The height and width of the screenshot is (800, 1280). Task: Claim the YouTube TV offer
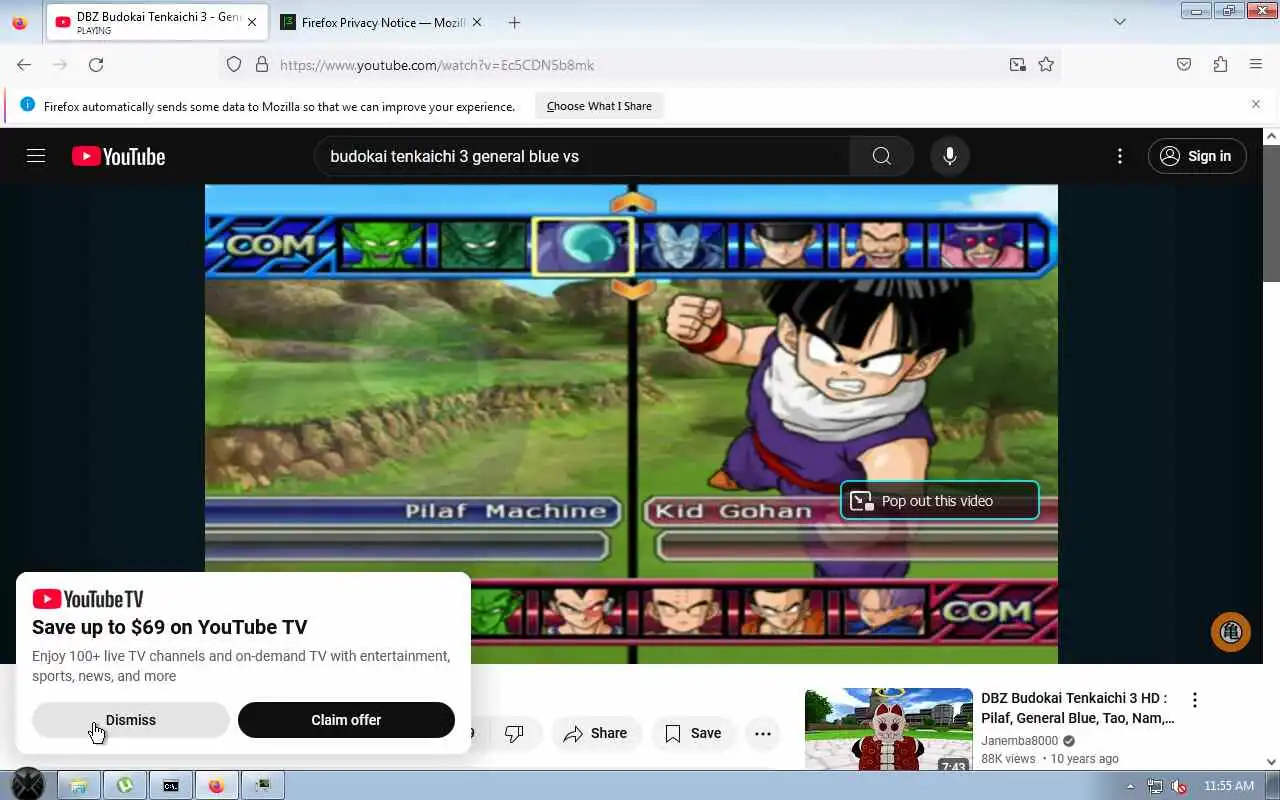click(346, 720)
